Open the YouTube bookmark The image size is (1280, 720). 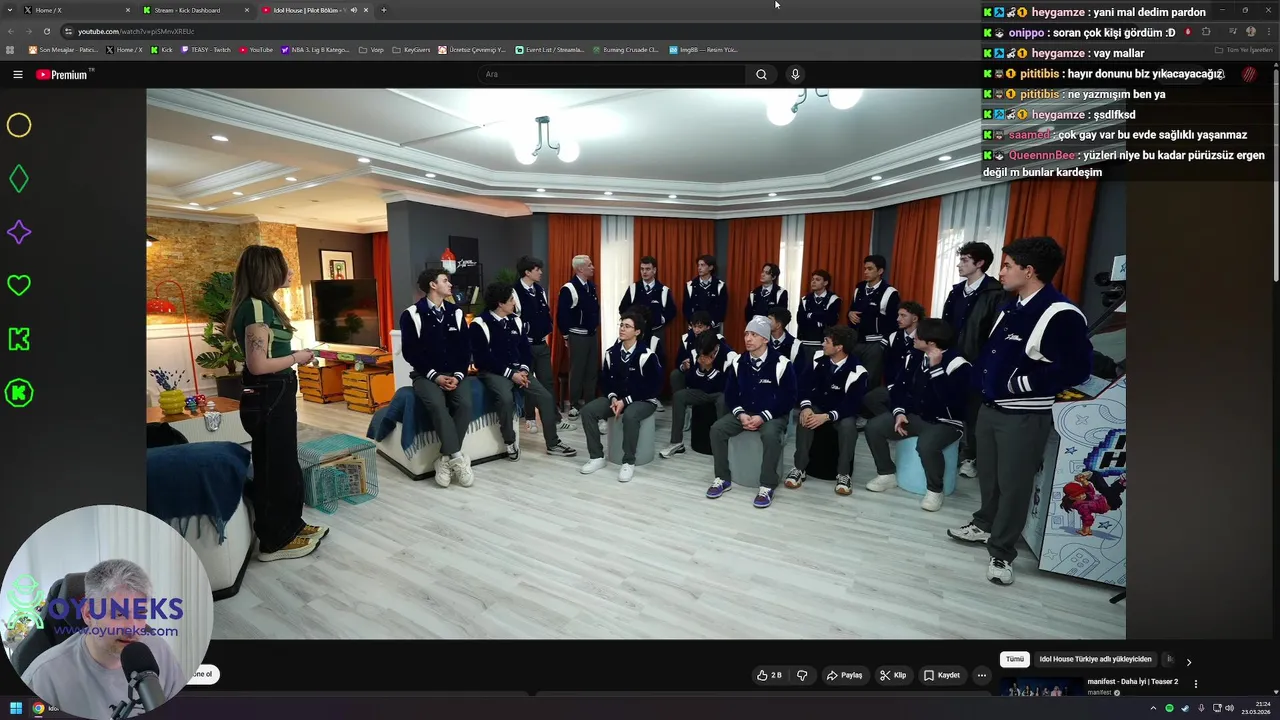256,49
